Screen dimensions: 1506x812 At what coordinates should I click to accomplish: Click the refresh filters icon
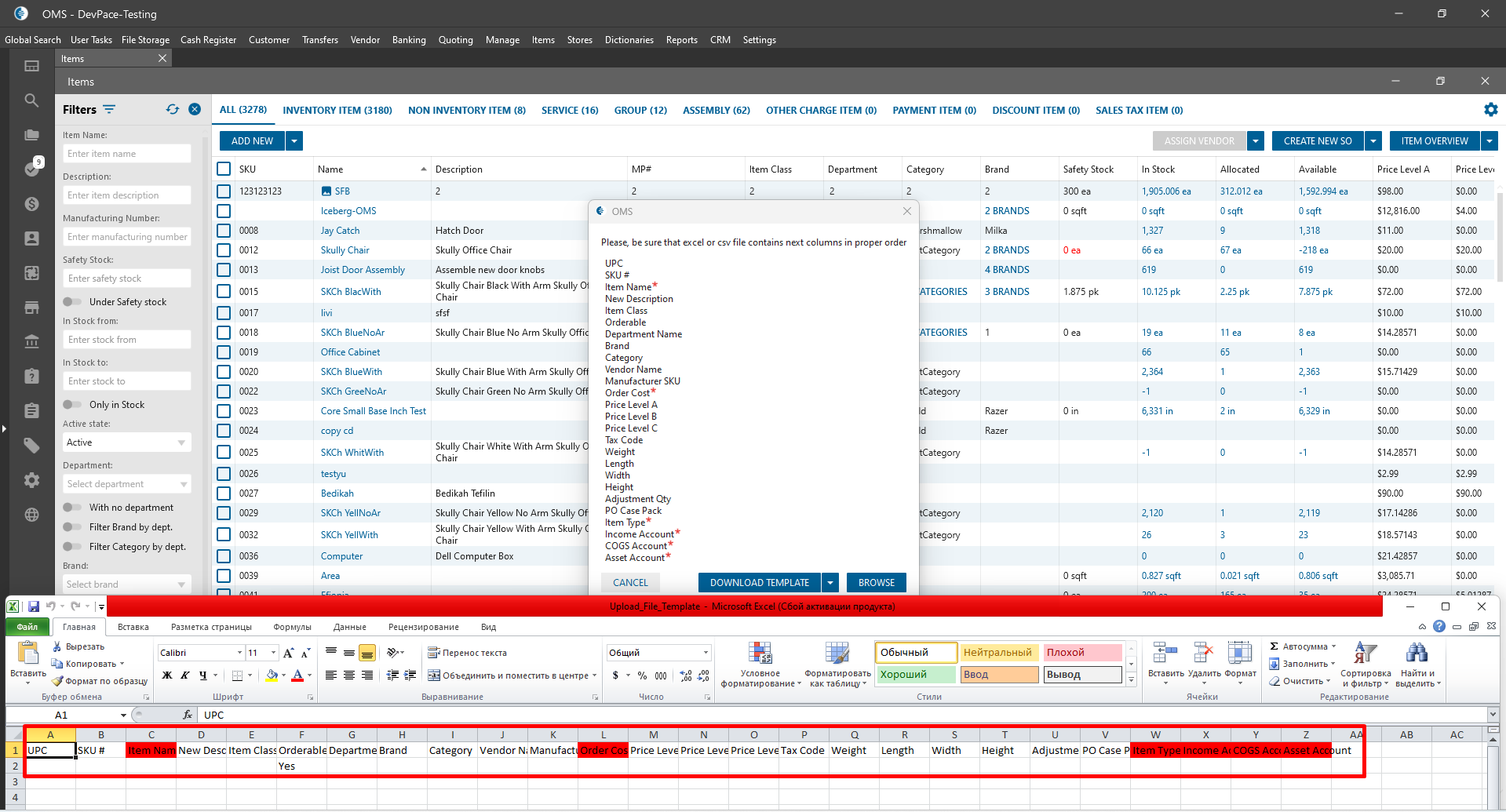[173, 110]
